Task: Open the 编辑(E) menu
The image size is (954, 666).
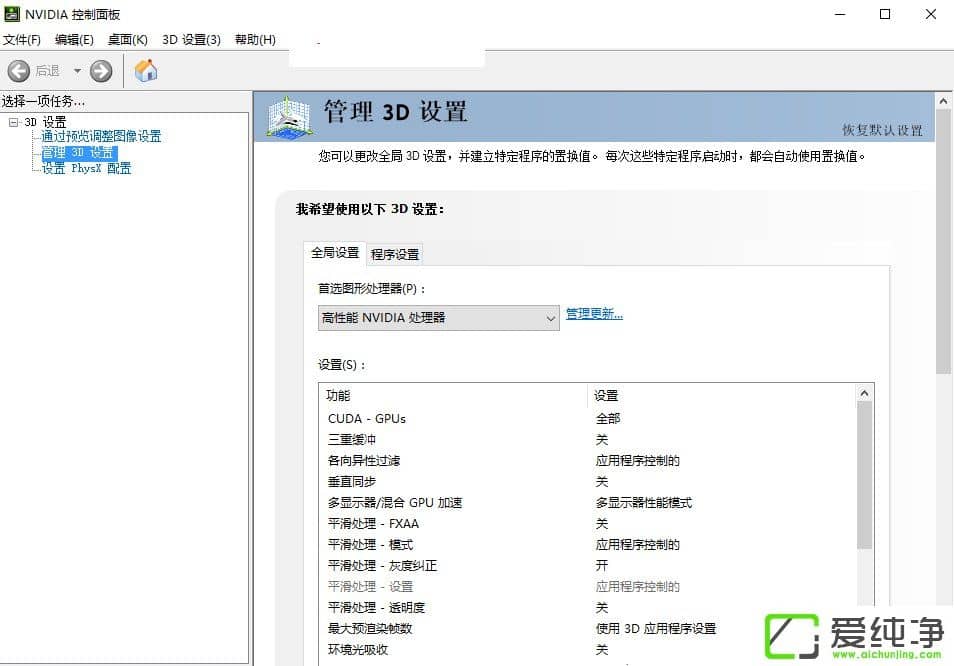Action: [74, 40]
